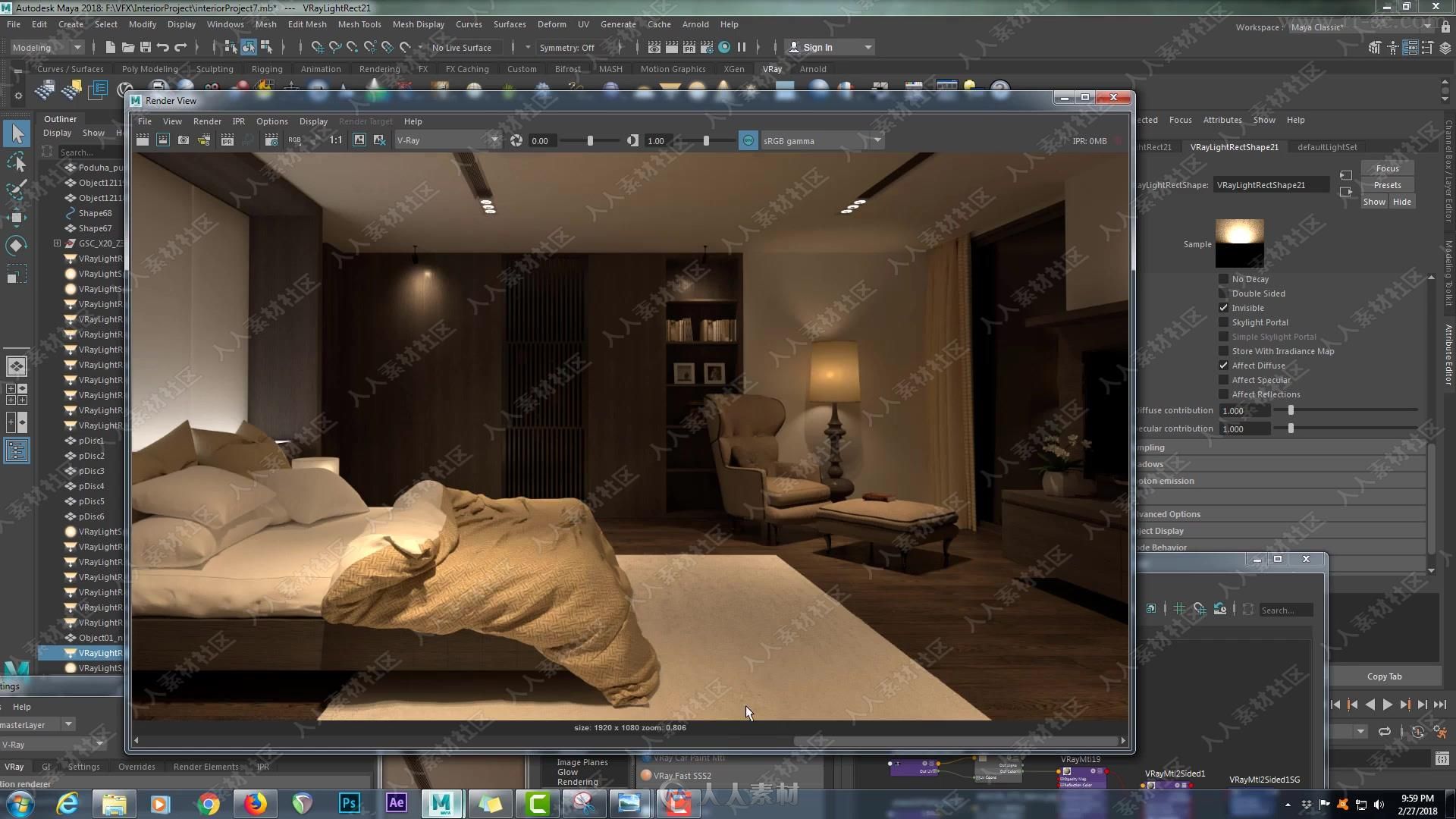The height and width of the screenshot is (819, 1456).
Task: Click the Presets button in Attribute Editor
Action: click(x=1387, y=185)
